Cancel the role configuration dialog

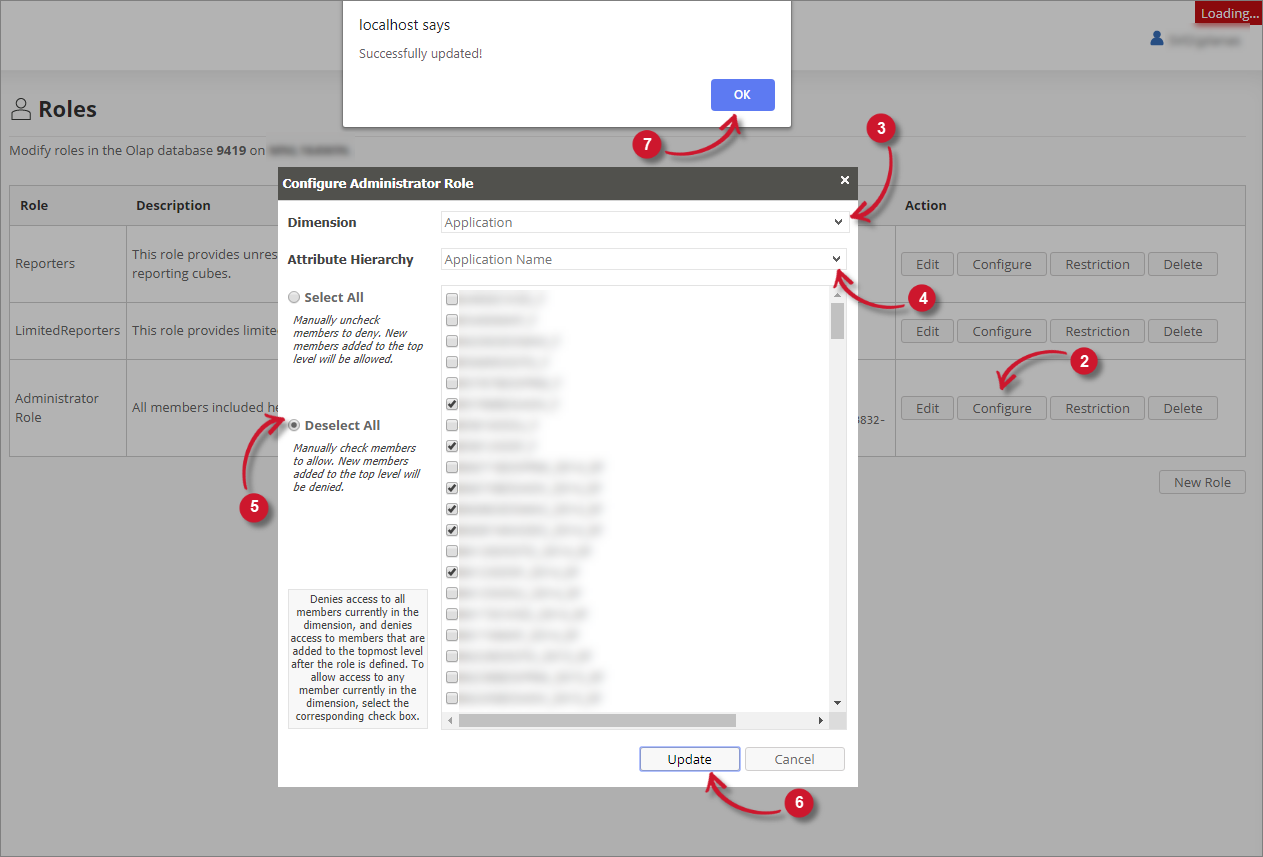coord(794,759)
